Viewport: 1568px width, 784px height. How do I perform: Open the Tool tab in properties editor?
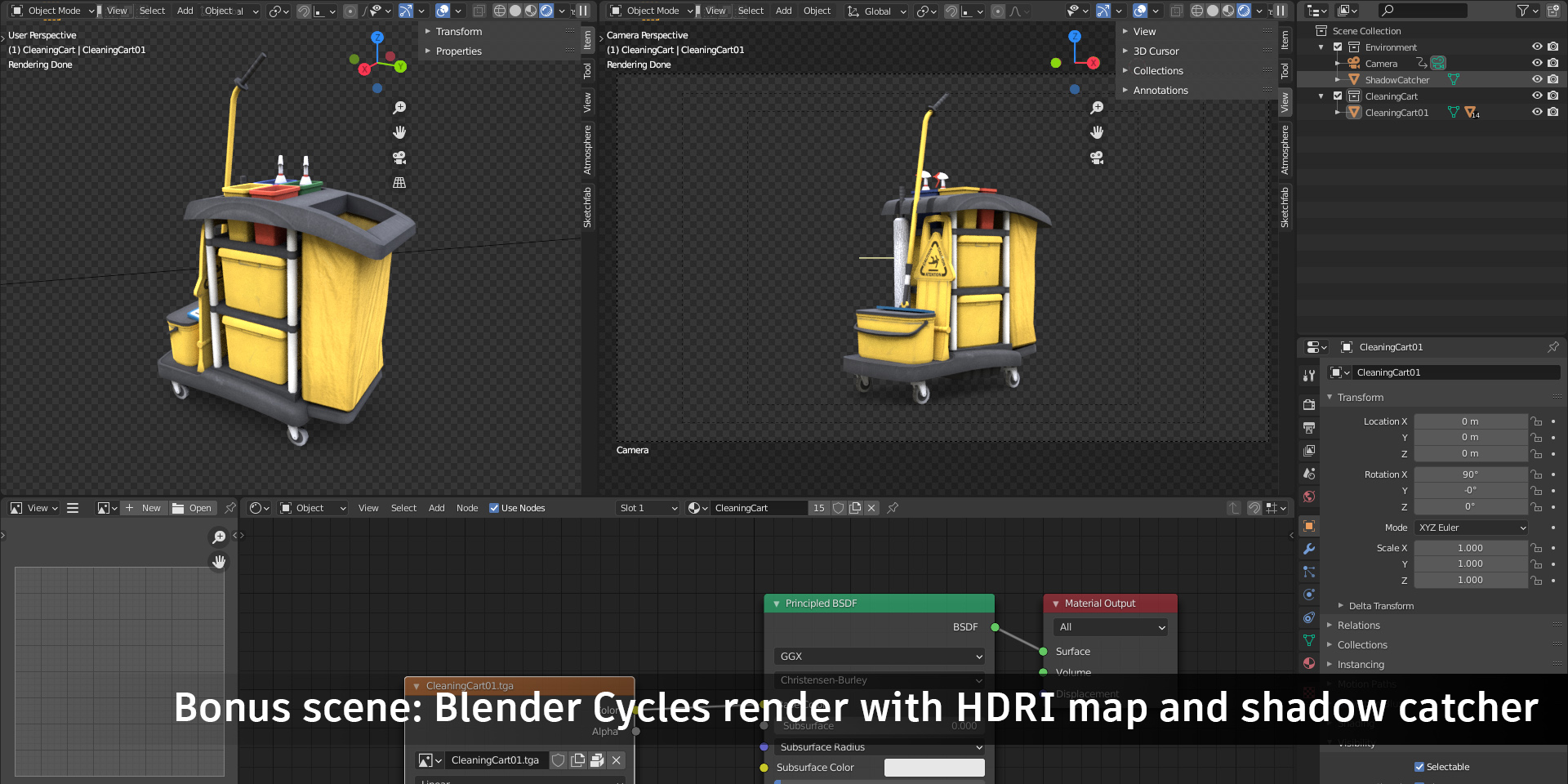pos(1309,376)
